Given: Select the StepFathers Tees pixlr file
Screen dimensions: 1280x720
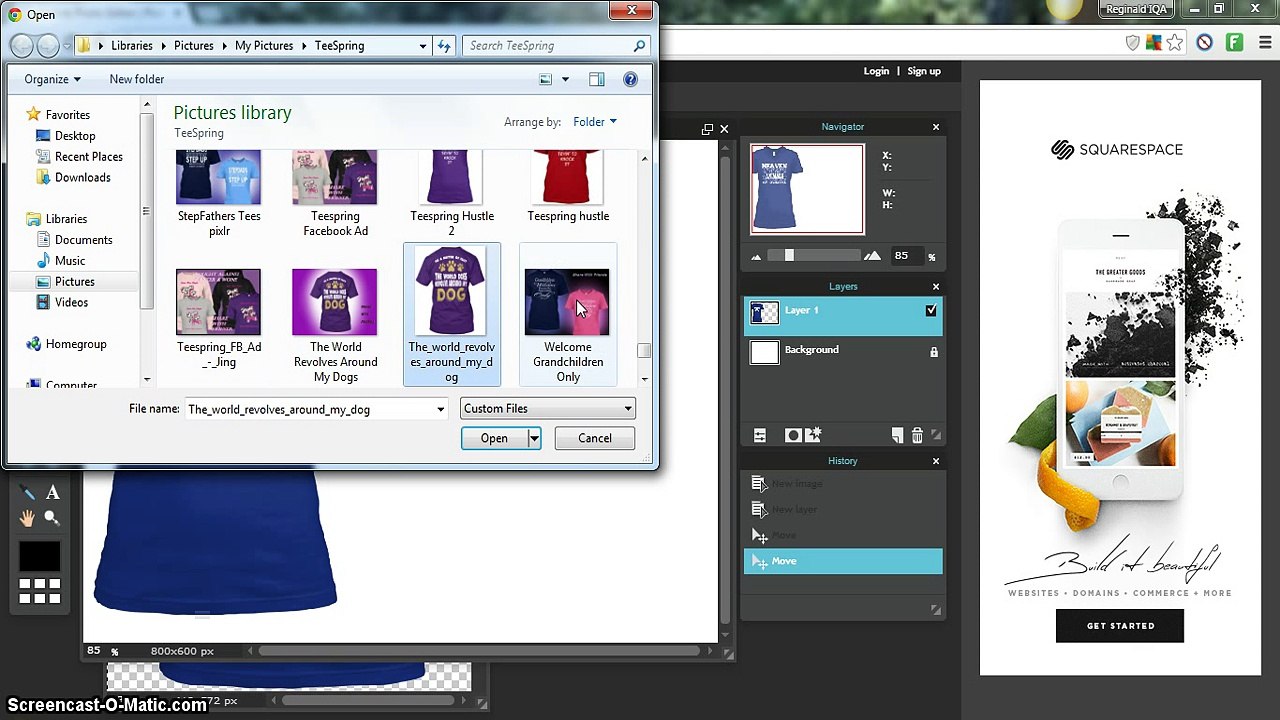Looking at the screenshot, I should tap(219, 195).
